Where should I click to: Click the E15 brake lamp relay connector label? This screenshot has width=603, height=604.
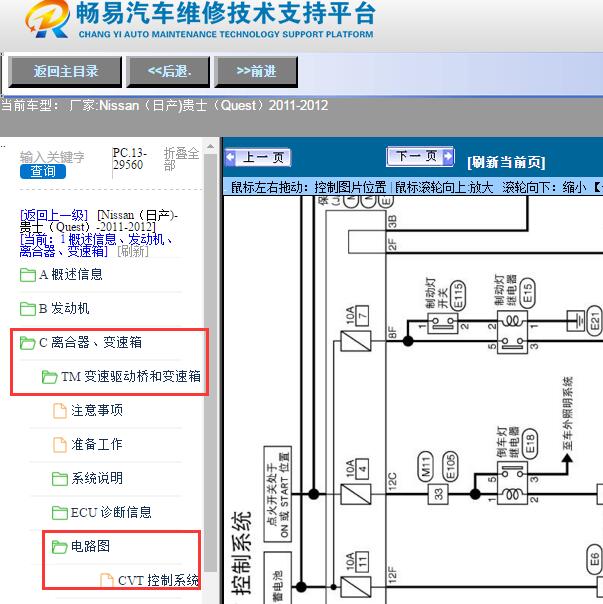[527, 294]
